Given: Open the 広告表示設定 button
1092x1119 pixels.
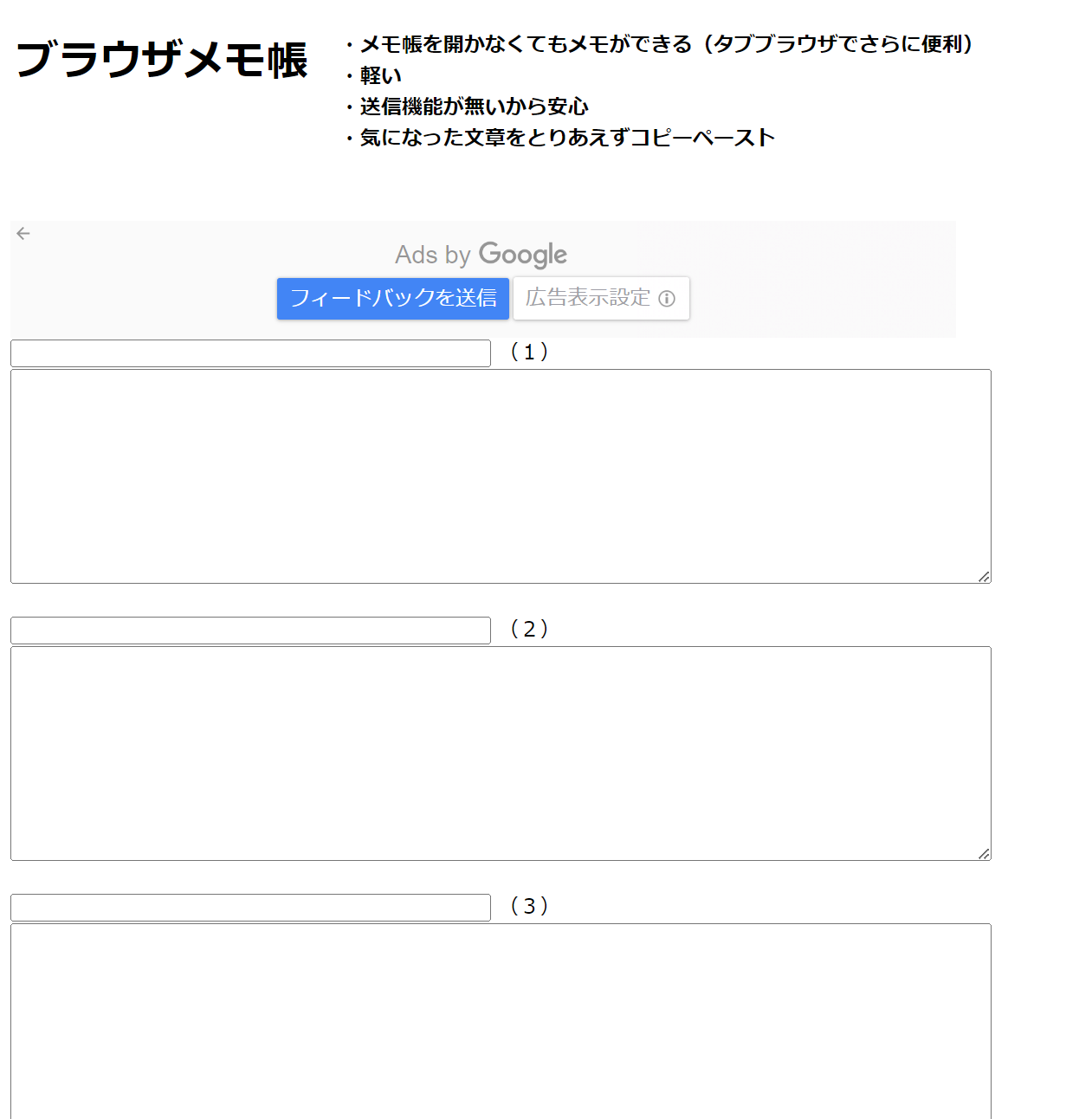Looking at the screenshot, I should 601,299.
